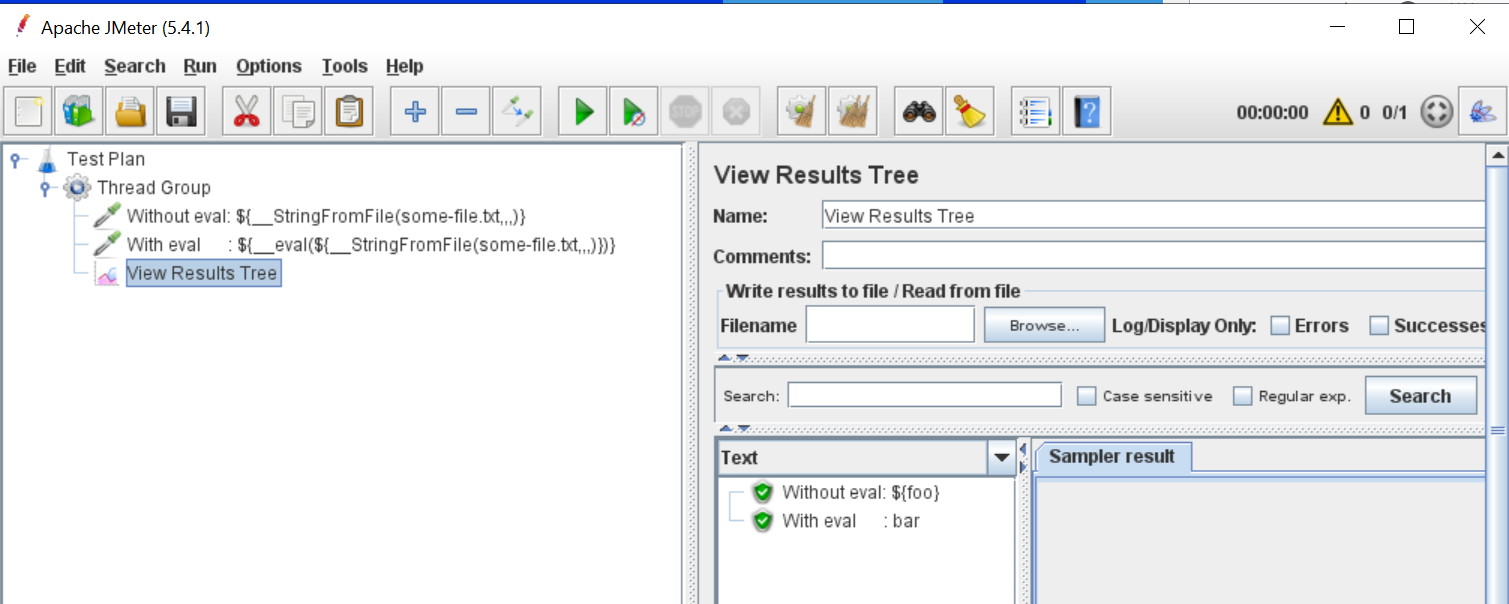Select the 'With eval' sampler tree node

coord(371,245)
